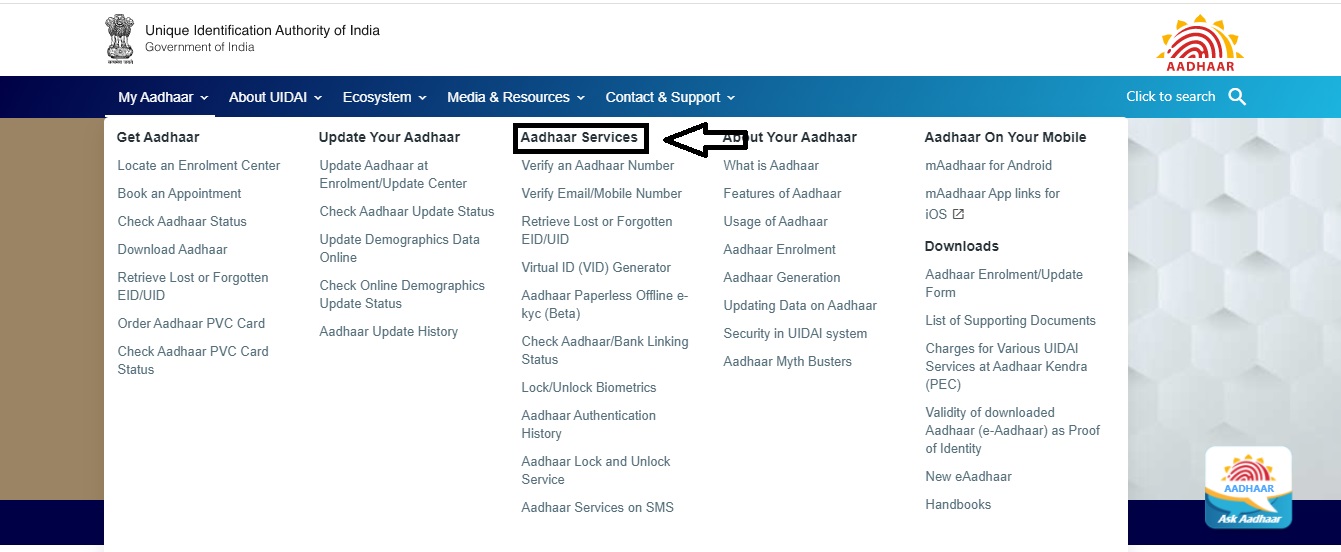Select Book an Appointment

pyautogui.click(x=180, y=193)
